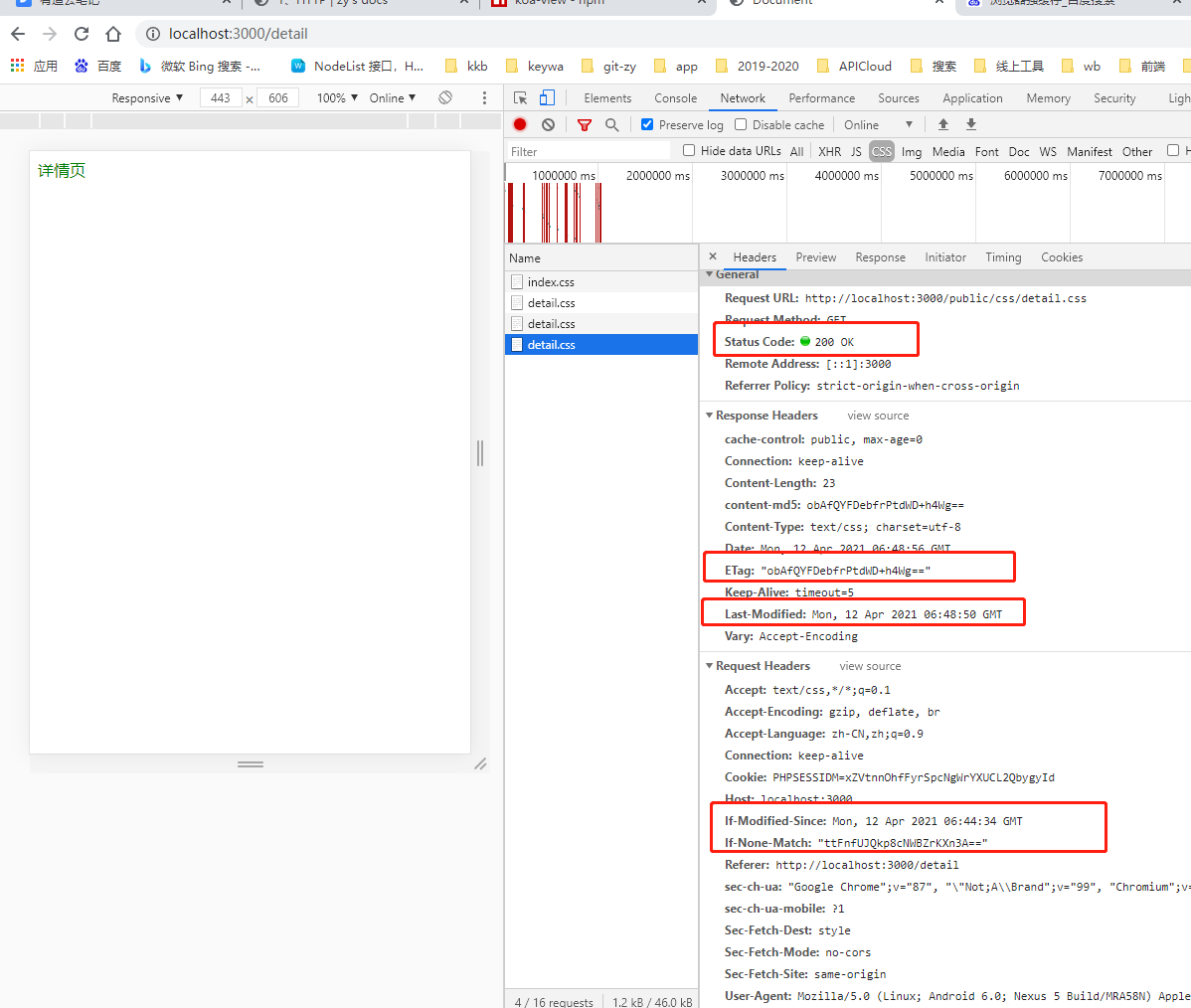1191x1008 pixels.
Task: Open network throttling Online dropdown
Action: pyautogui.click(x=878, y=124)
